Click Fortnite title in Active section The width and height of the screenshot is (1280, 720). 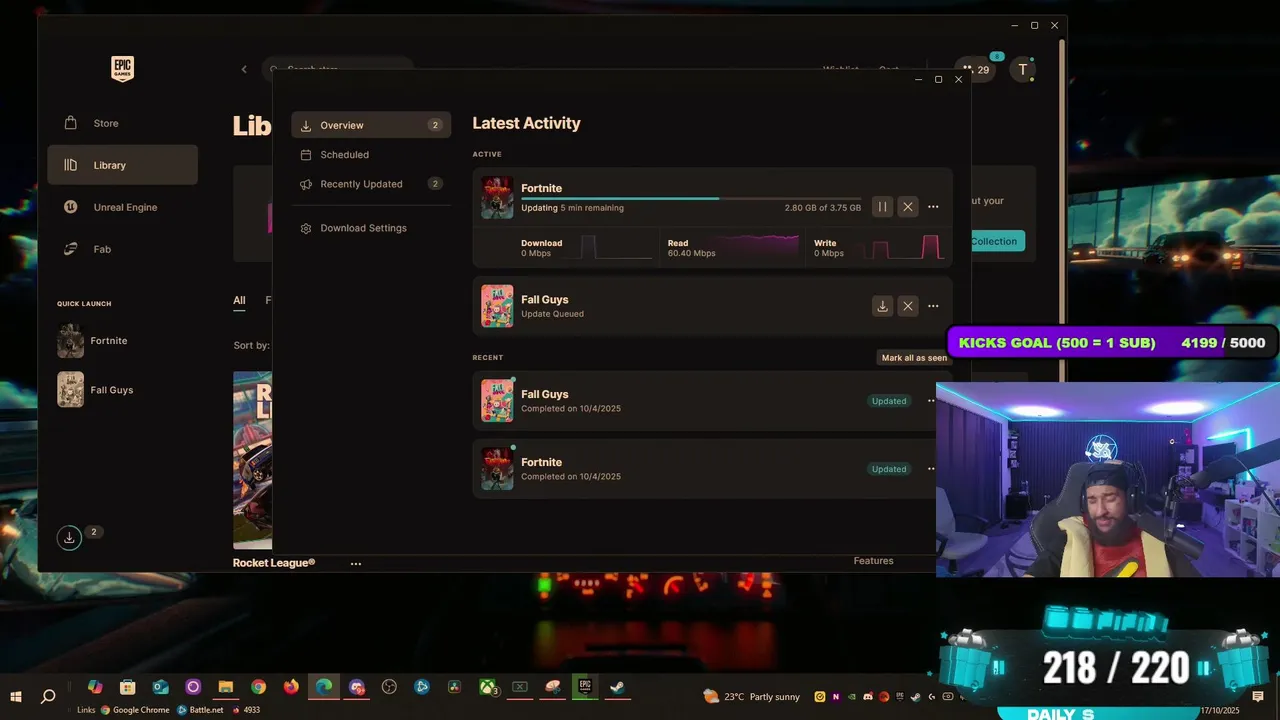click(x=541, y=188)
